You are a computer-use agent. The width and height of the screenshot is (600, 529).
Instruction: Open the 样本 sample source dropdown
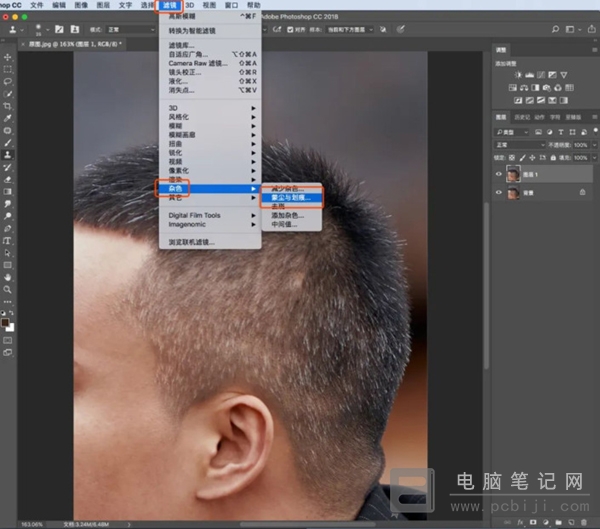tap(350, 29)
